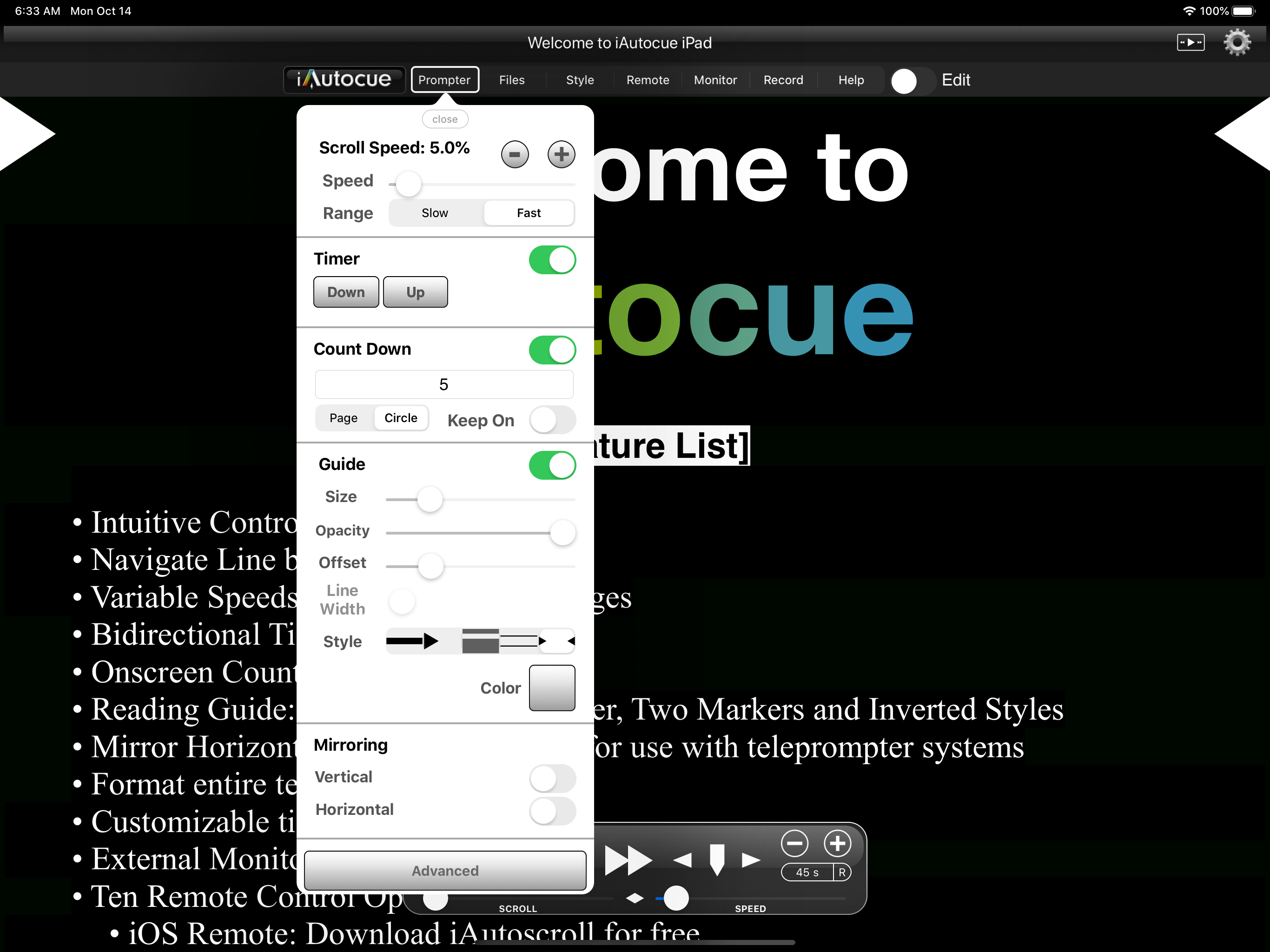
Task: Select the Slow range option
Action: 435,212
